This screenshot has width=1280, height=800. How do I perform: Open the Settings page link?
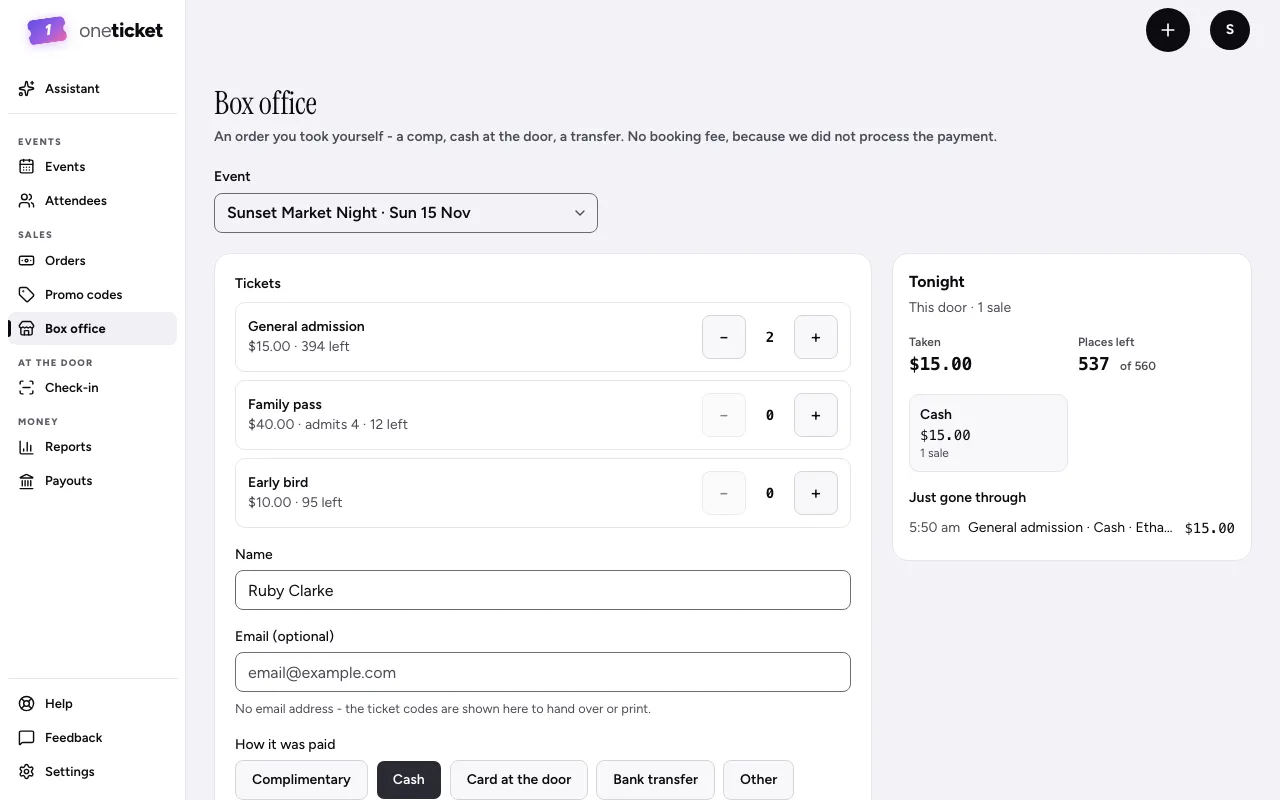pos(92,772)
